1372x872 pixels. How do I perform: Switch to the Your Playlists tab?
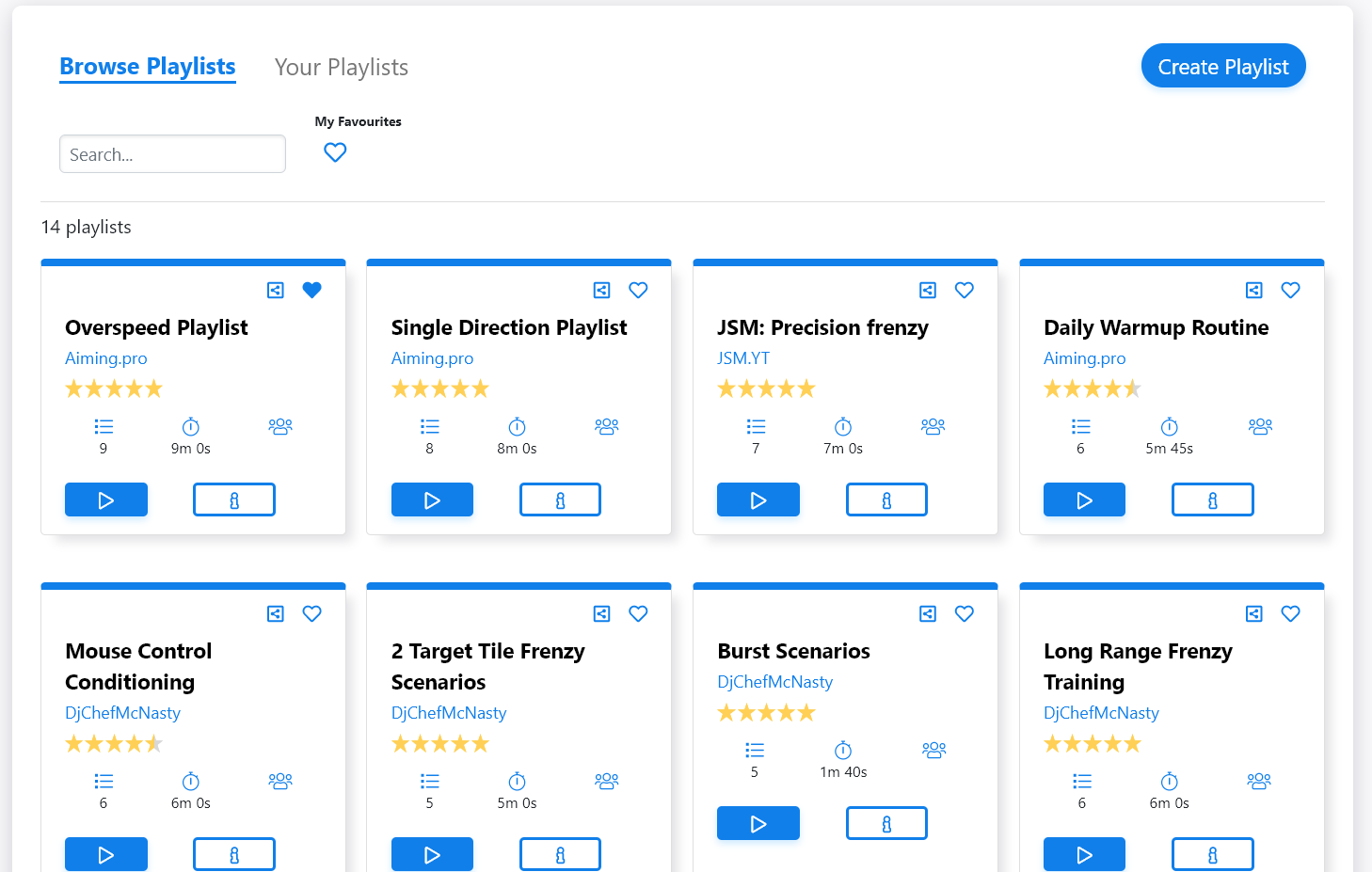click(x=342, y=68)
